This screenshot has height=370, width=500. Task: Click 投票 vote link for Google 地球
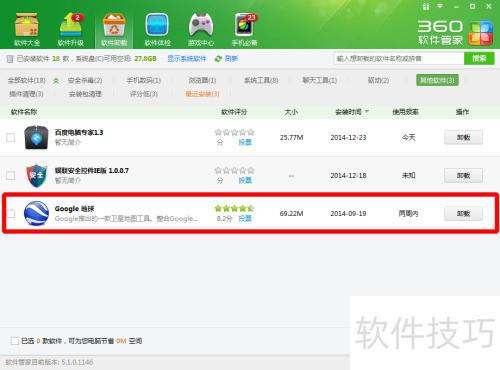pyautogui.click(x=245, y=219)
